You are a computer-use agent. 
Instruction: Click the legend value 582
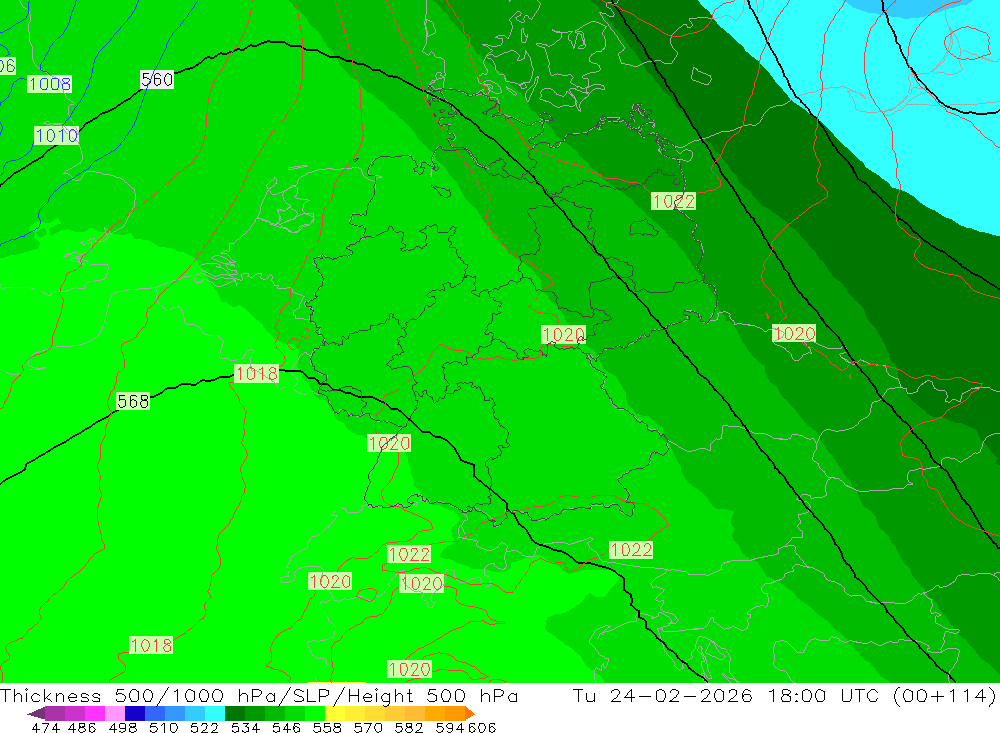pos(408,727)
